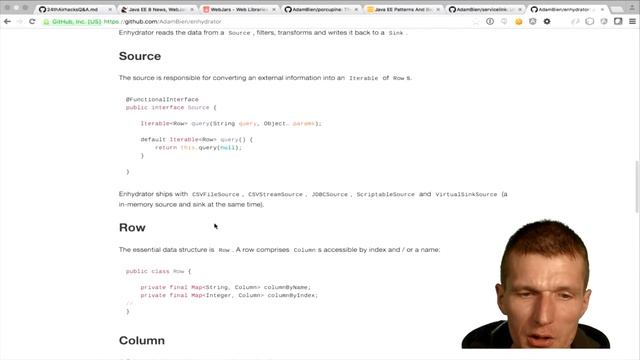Open a new tab with new-tab button
This screenshot has height=360, width=640.
tap(616, 9)
